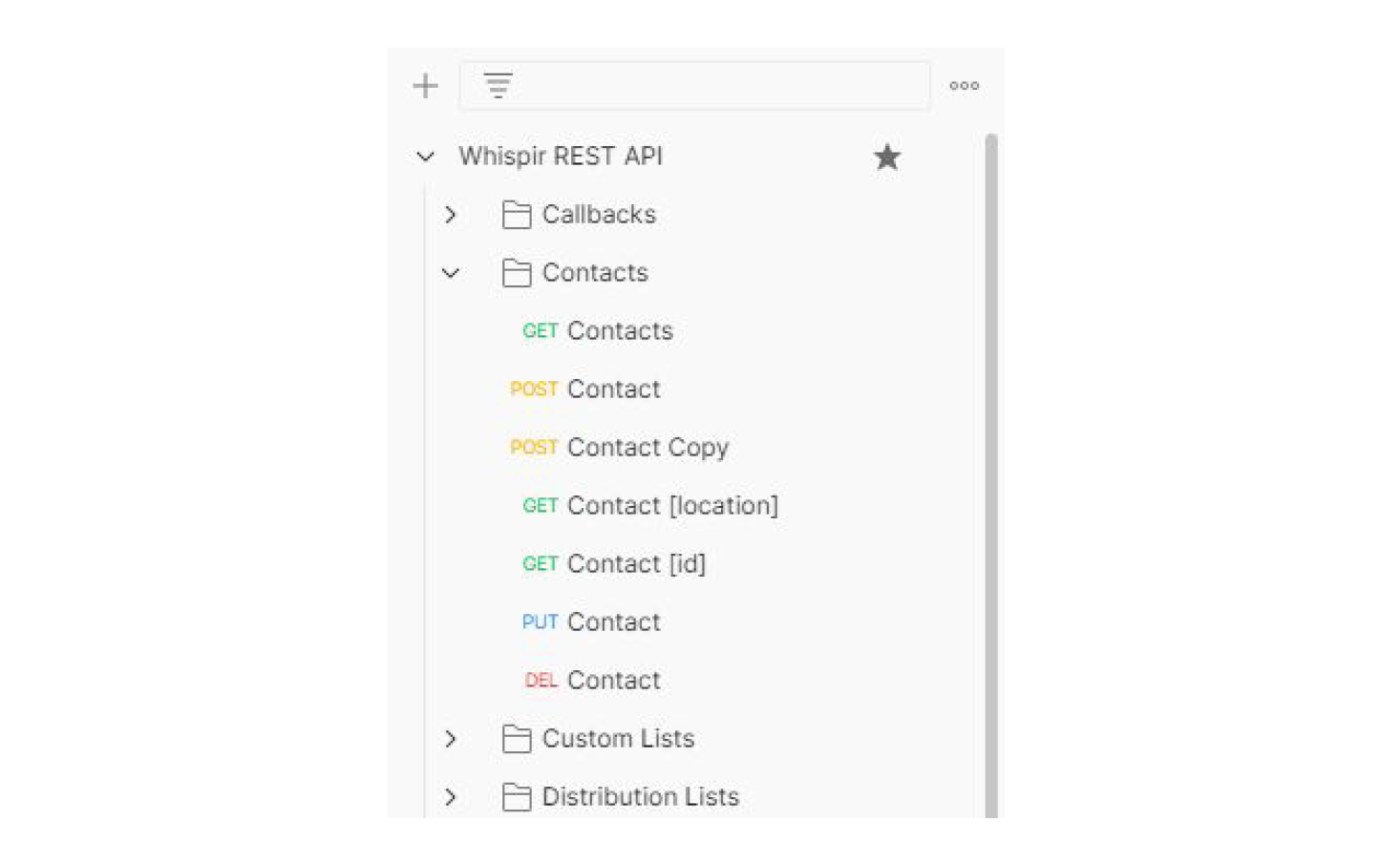Expand the Distribution Lists folder chevron
This screenshot has width=1400, height=842.
tap(451, 797)
